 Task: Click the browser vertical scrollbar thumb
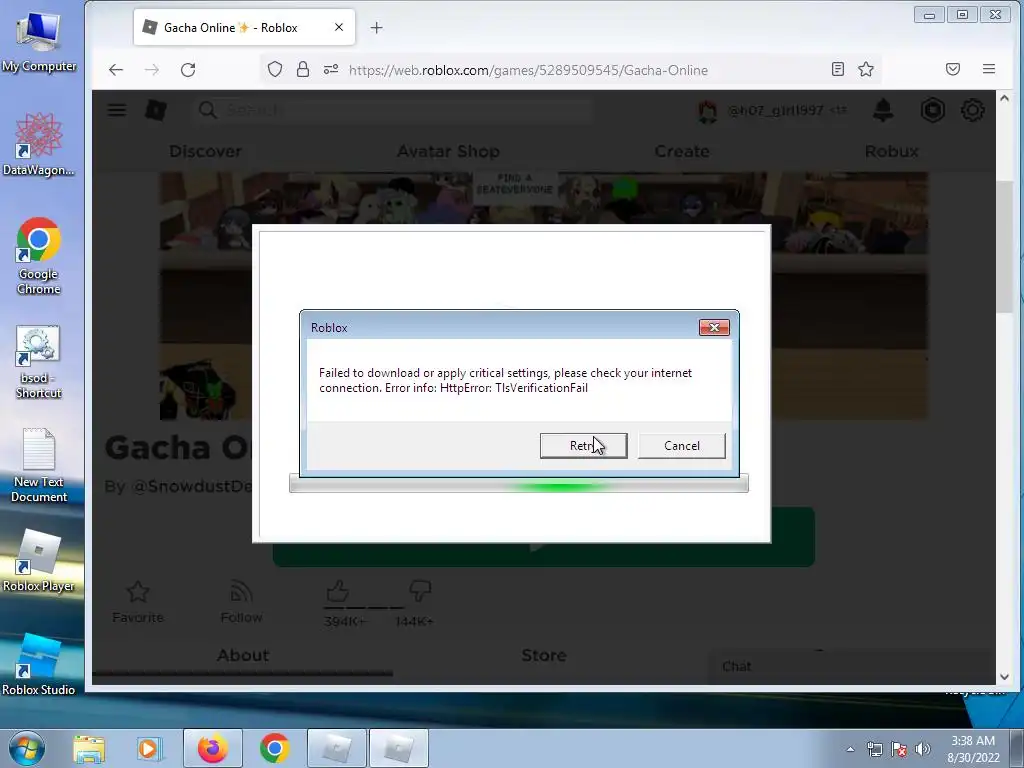coord(1004,247)
